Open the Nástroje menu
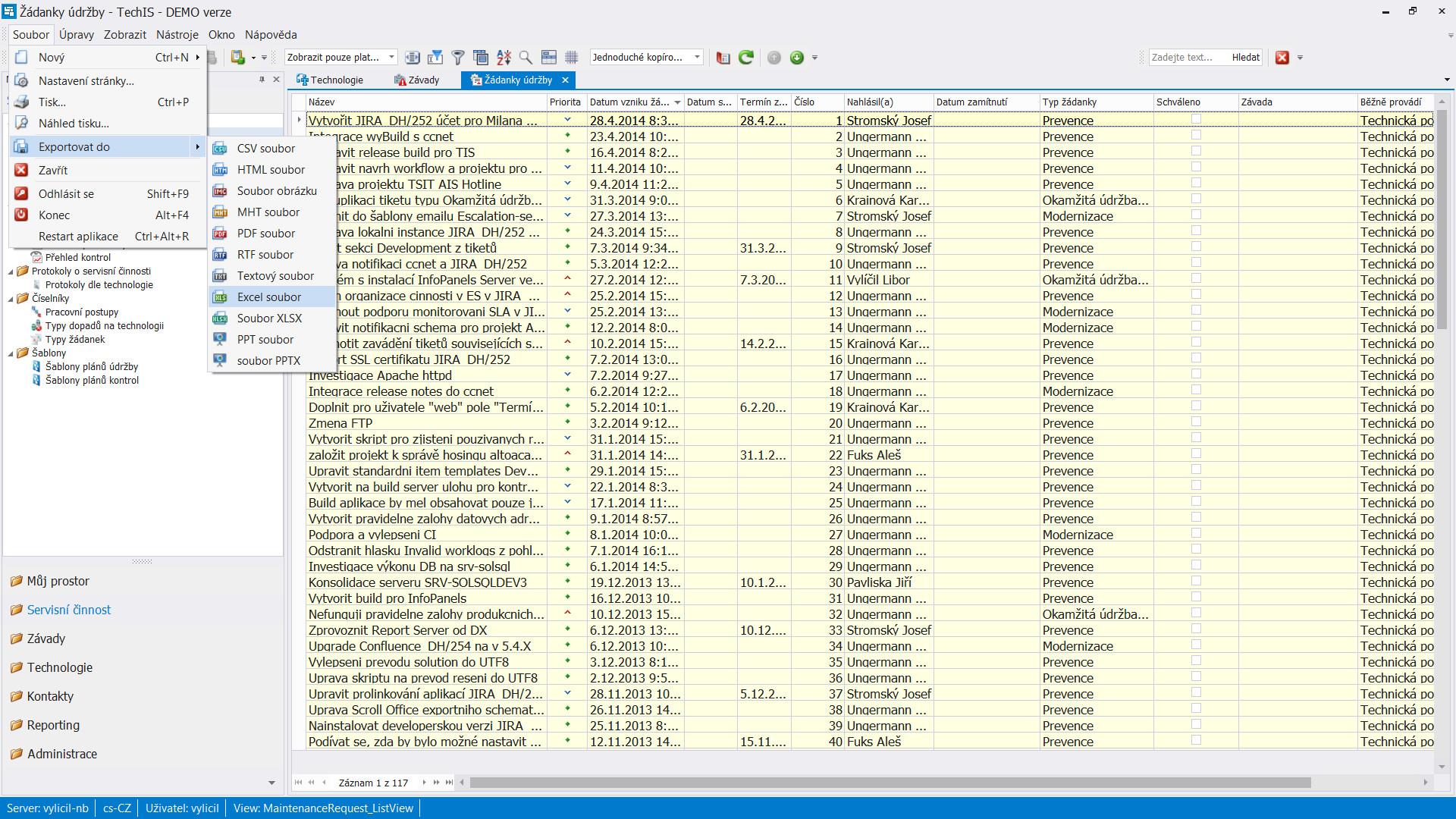Screen dimensions: 1456x819 (177, 34)
